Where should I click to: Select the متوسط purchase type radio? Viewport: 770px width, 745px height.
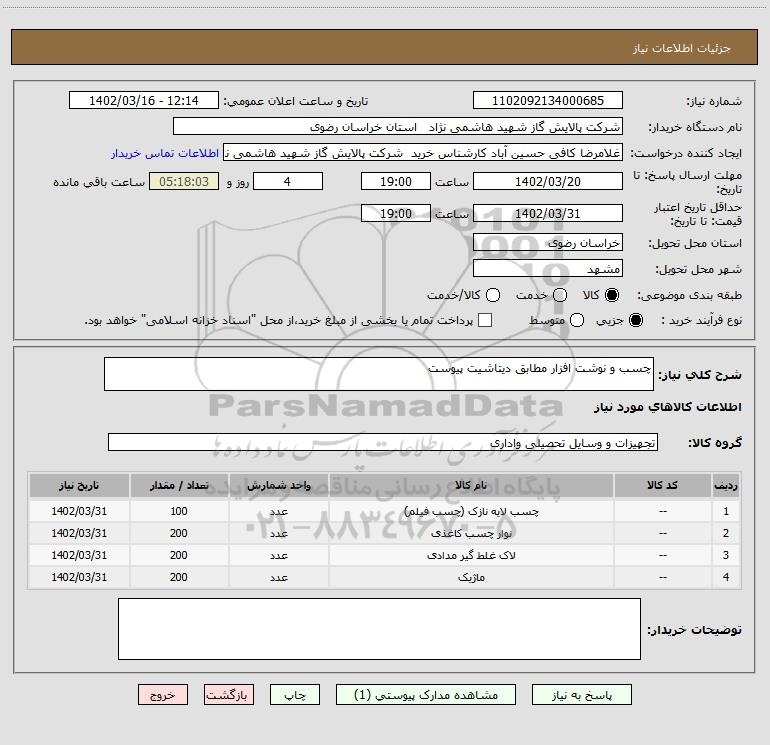tap(577, 320)
